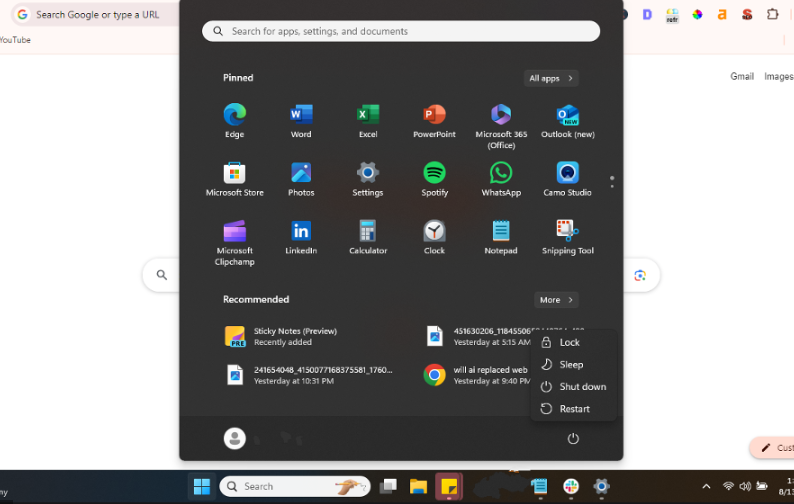Image resolution: width=794 pixels, height=504 pixels.
Task: Open the Gmail link on Google page
Action: [742, 76]
